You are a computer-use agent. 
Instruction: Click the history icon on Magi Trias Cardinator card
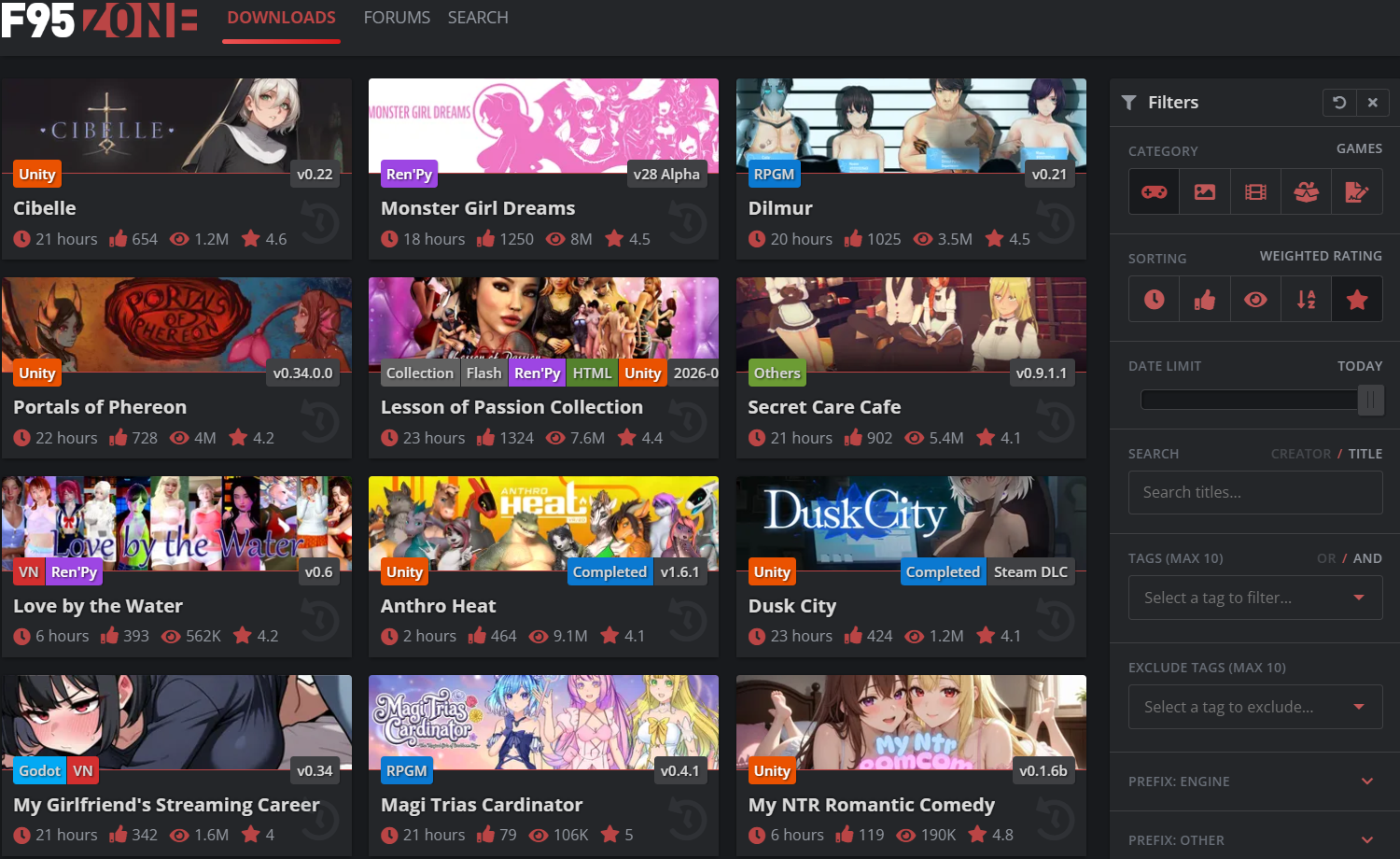[688, 820]
